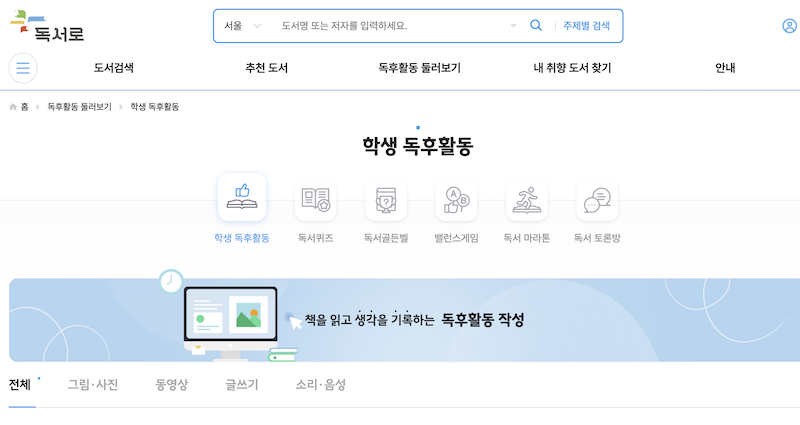Click the magnifier search icon

(x=536, y=26)
